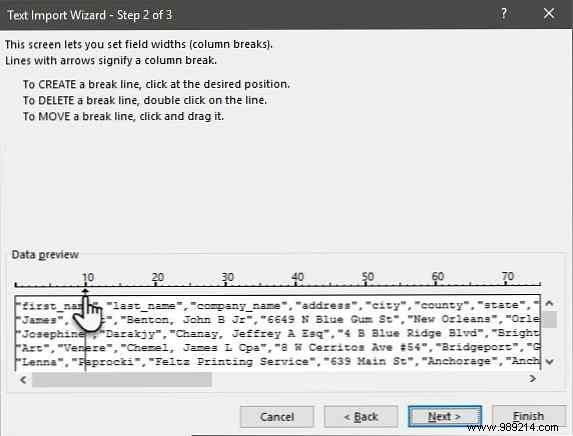Click ruler mark 20 to create break

pyautogui.click(x=158, y=277)
